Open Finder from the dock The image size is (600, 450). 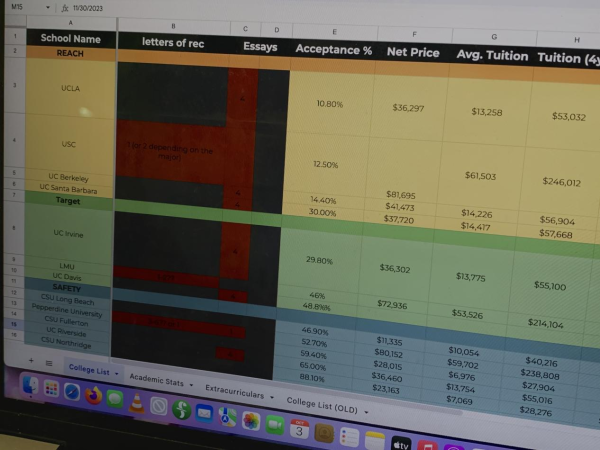(30, 385)
